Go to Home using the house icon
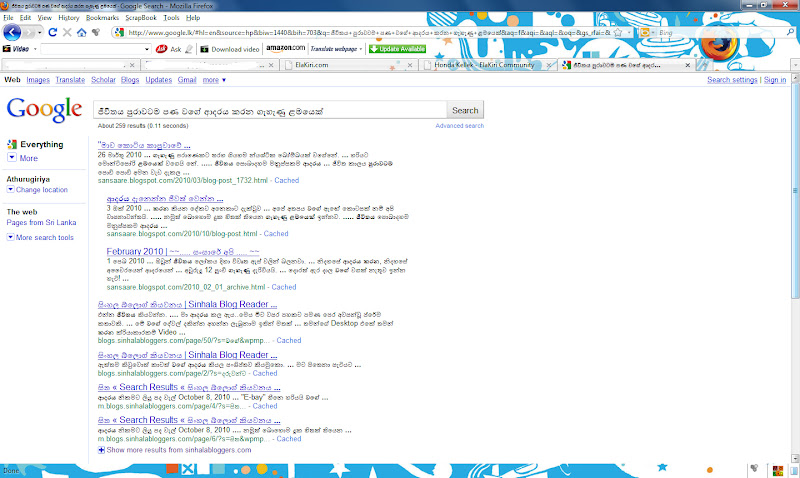Viewport: 800px width, 478px height. click(x=81, y=32)
